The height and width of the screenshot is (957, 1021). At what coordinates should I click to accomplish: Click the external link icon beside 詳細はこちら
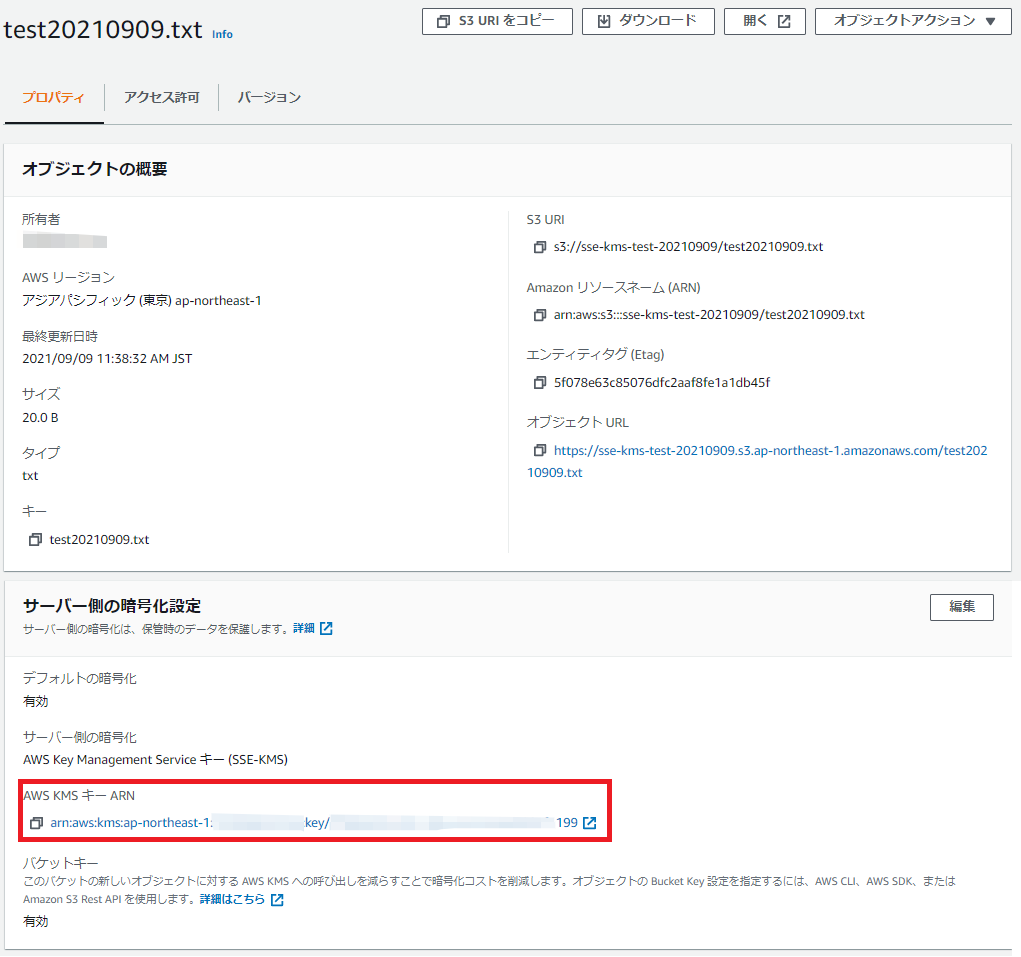pyautogui.click(x=275, y=899)
